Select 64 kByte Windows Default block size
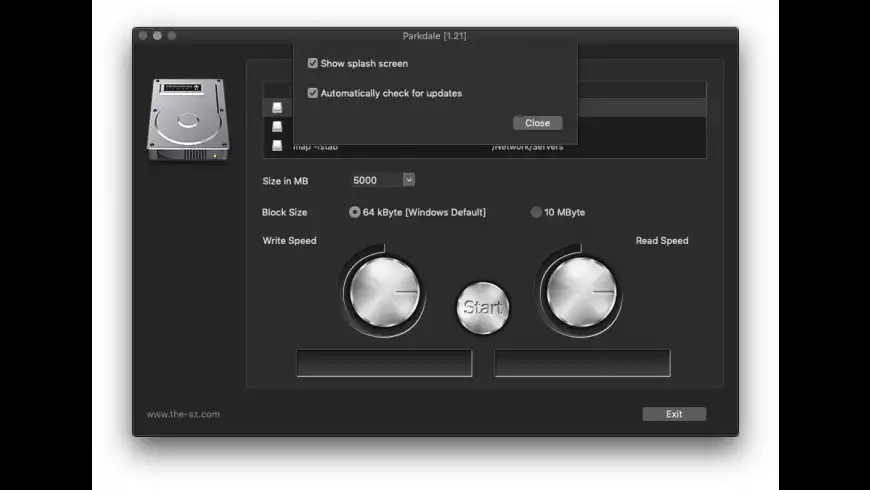This screenshot has height=490, width=870. point(355,212)
